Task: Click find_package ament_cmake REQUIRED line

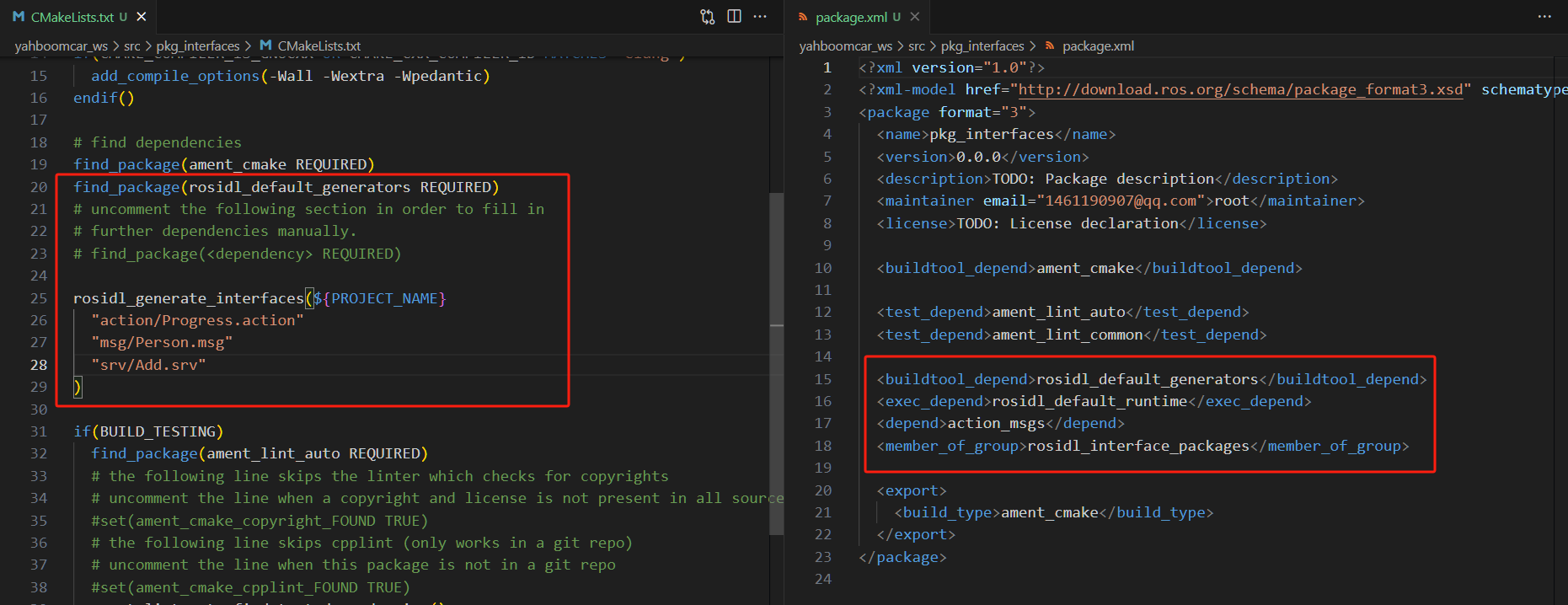Action: click(224, 165)
